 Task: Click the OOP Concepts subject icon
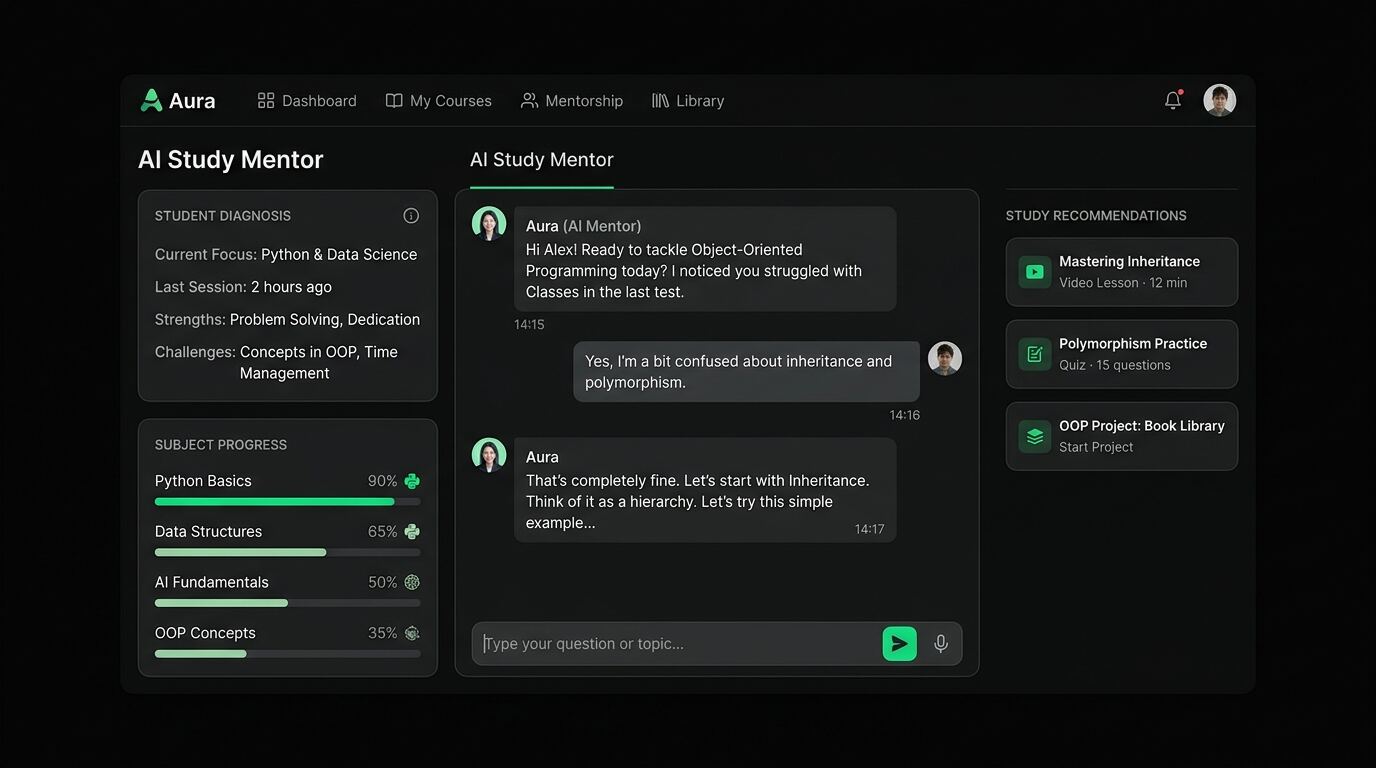[x=412, y=633]
